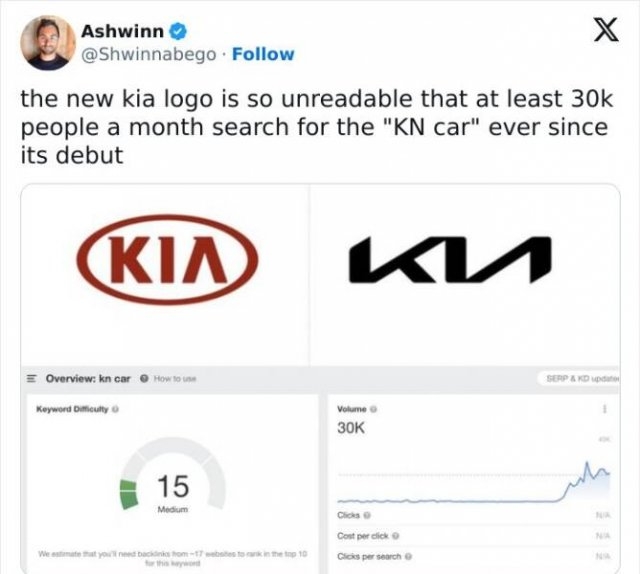The width and height of the screenshot is (640, 574).
Task: Click the question mark icon before How to use
Action: 146,381
